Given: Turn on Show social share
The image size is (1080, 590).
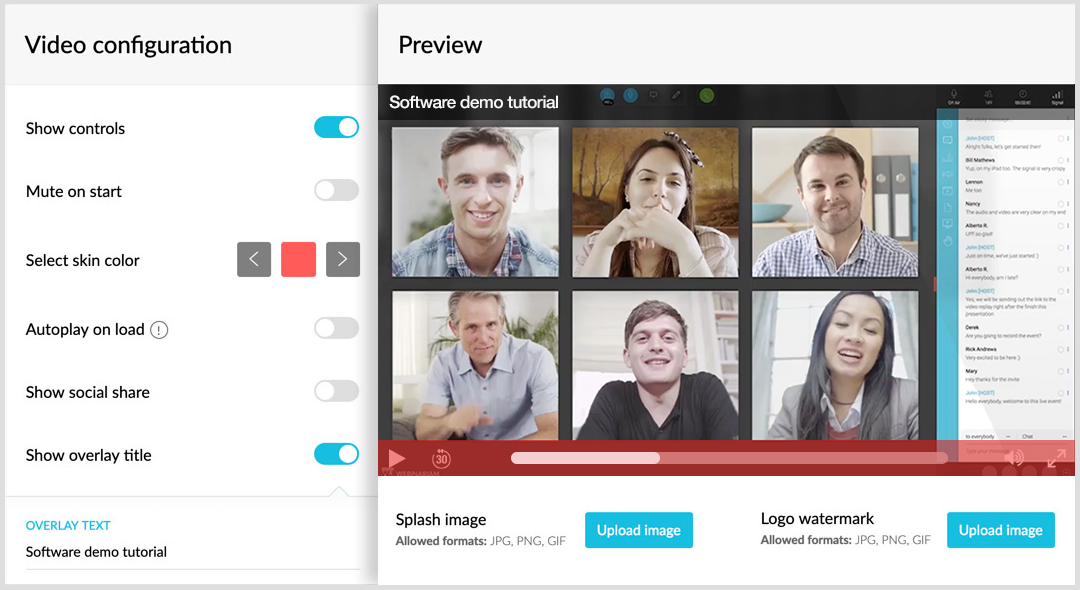Looking at the screenshot, I should 336,391.
